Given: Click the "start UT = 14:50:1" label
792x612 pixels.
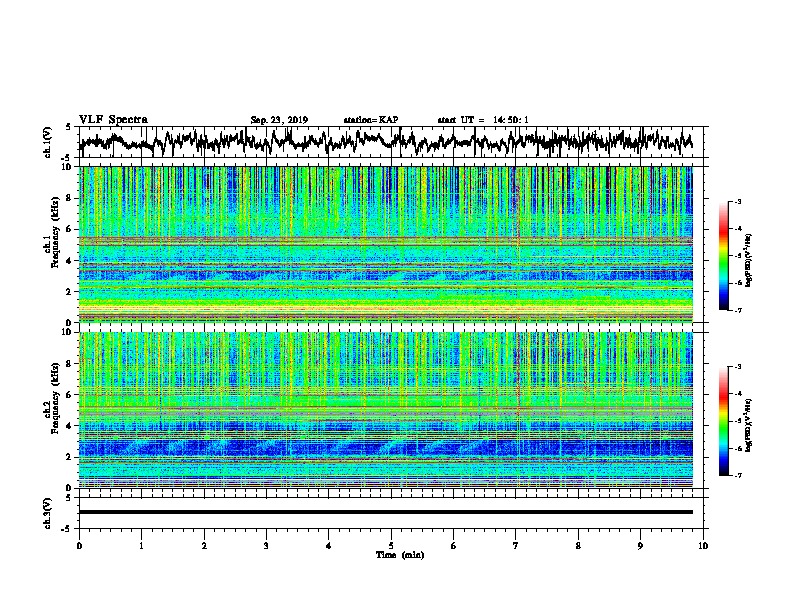Looking at the screenshot, I should coord(483,120).
